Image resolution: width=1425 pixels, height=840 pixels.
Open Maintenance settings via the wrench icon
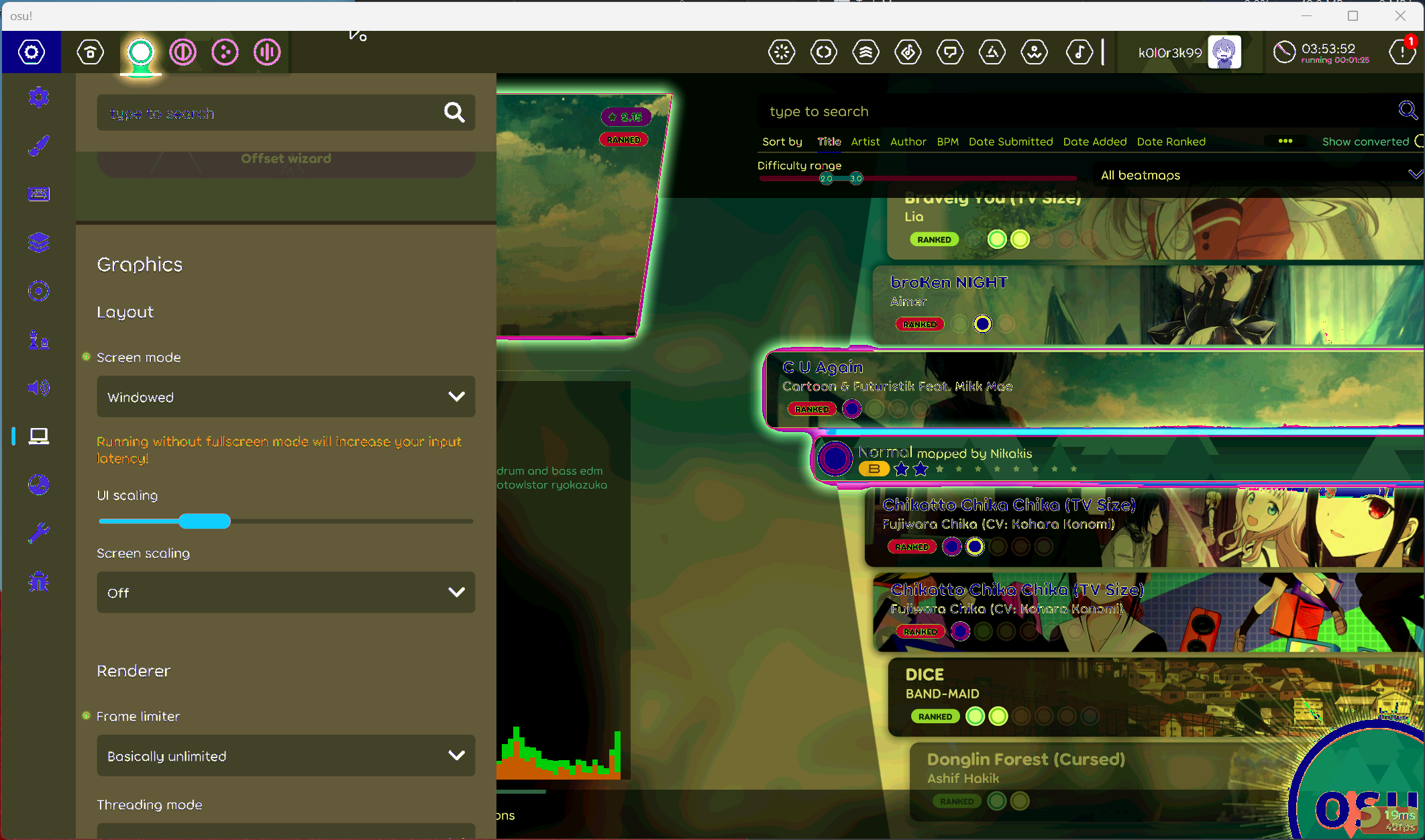click(38, 533)
